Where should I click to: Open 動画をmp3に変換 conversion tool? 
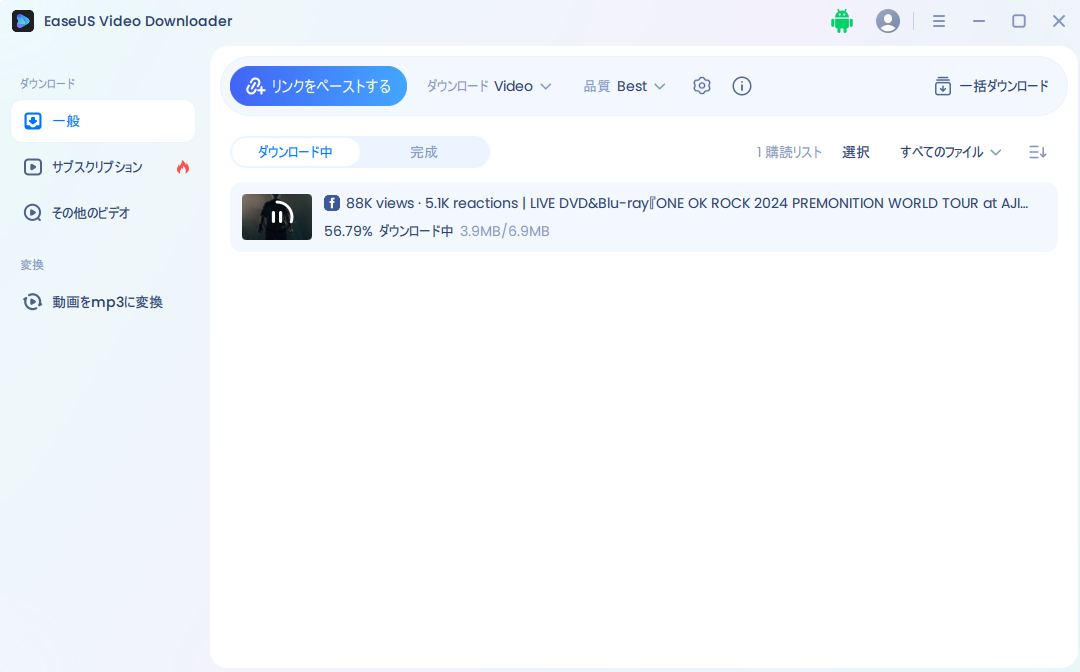pyautogui.click(x=105, y=301)
